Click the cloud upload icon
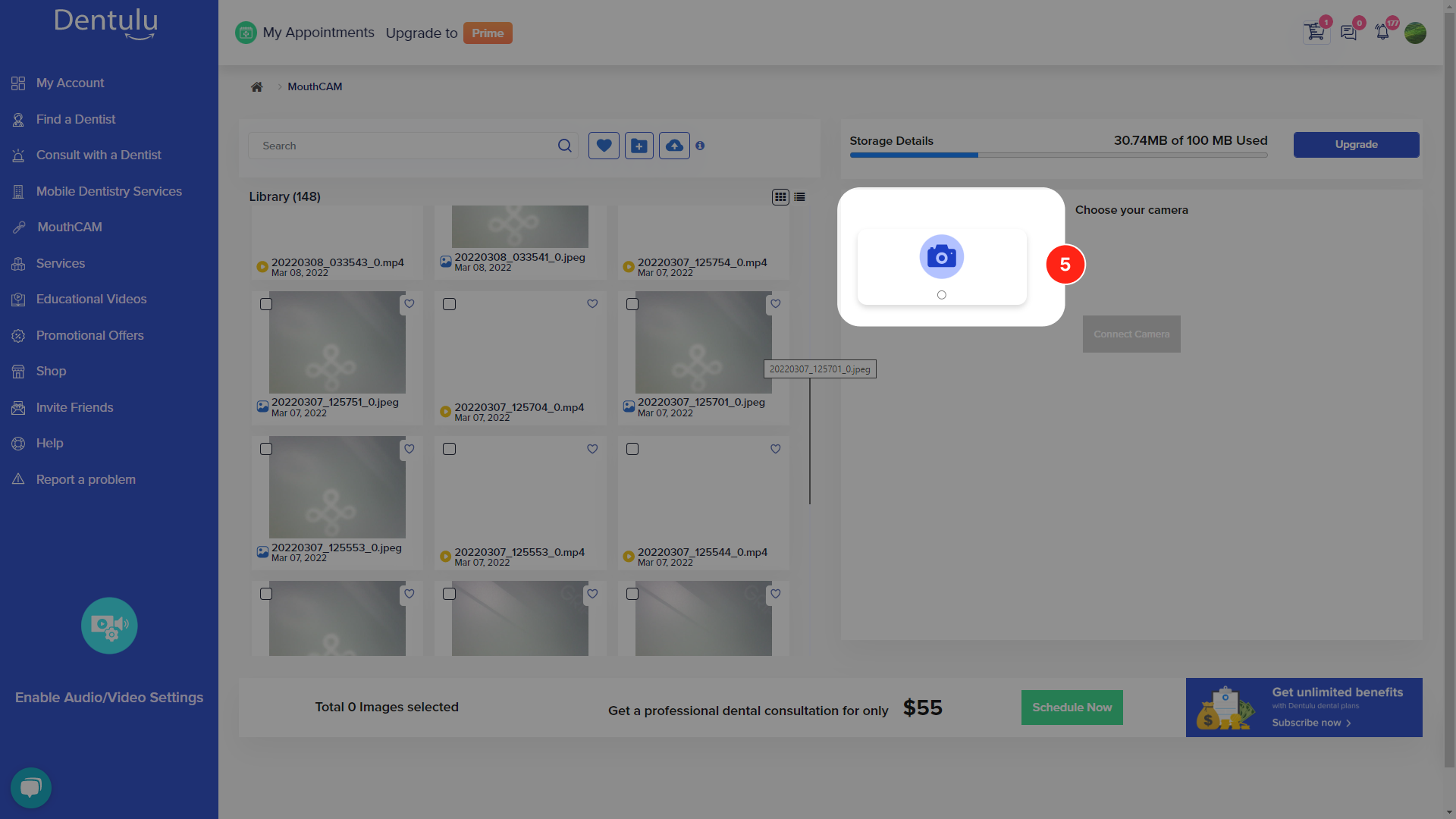This screenshot has width=1456, height=819. (x=674, y=145)
